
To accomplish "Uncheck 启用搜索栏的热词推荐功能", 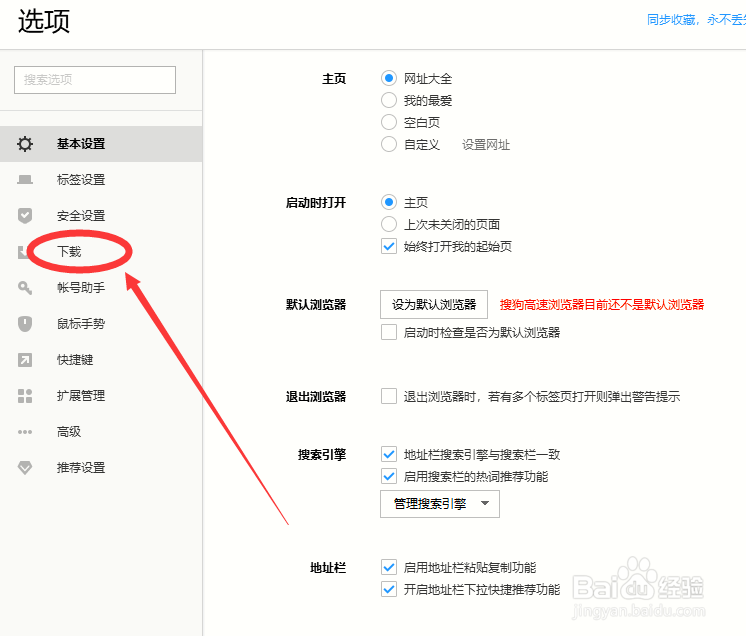I will [389, 476].
